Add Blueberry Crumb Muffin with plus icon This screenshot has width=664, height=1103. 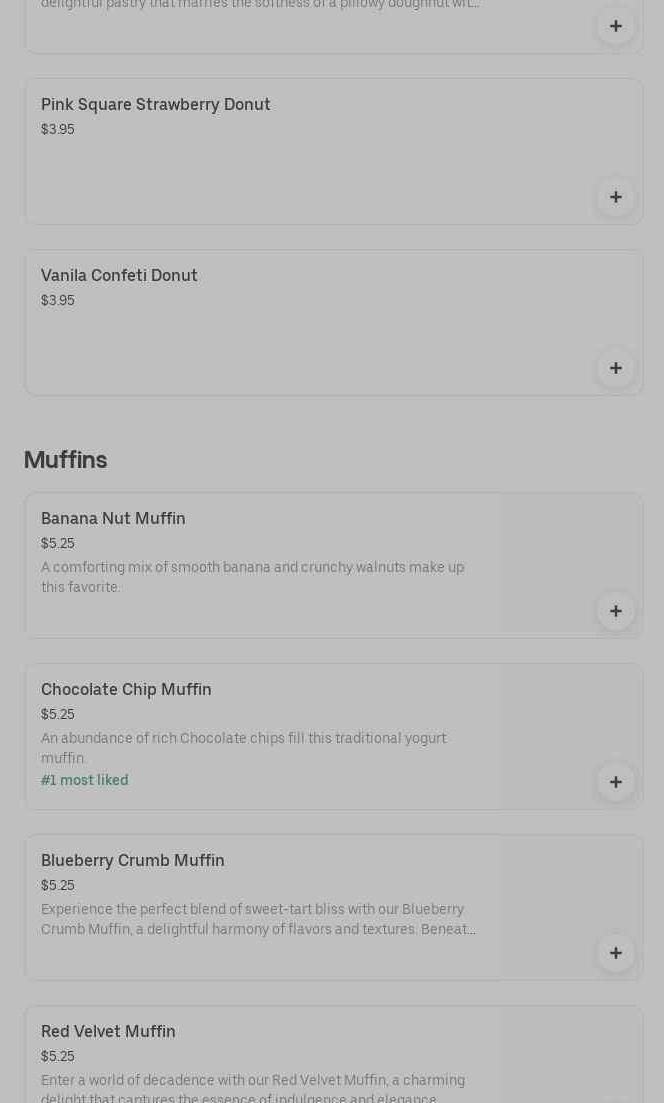pyautogui.click(x=615, y=953)
